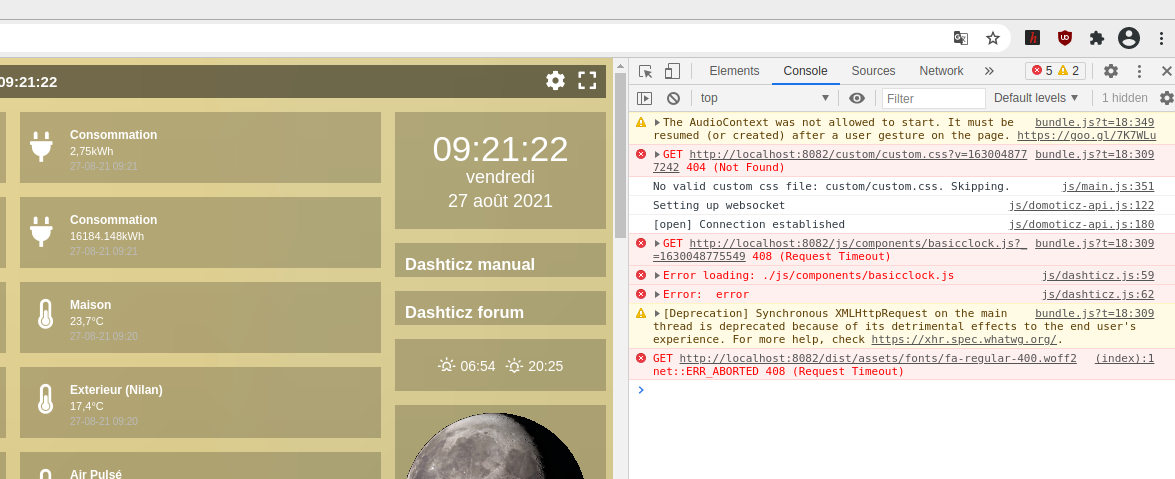1175x479 pixels.
Task: Click the translate page icon in address bar
Action: [x=961, y=37]
